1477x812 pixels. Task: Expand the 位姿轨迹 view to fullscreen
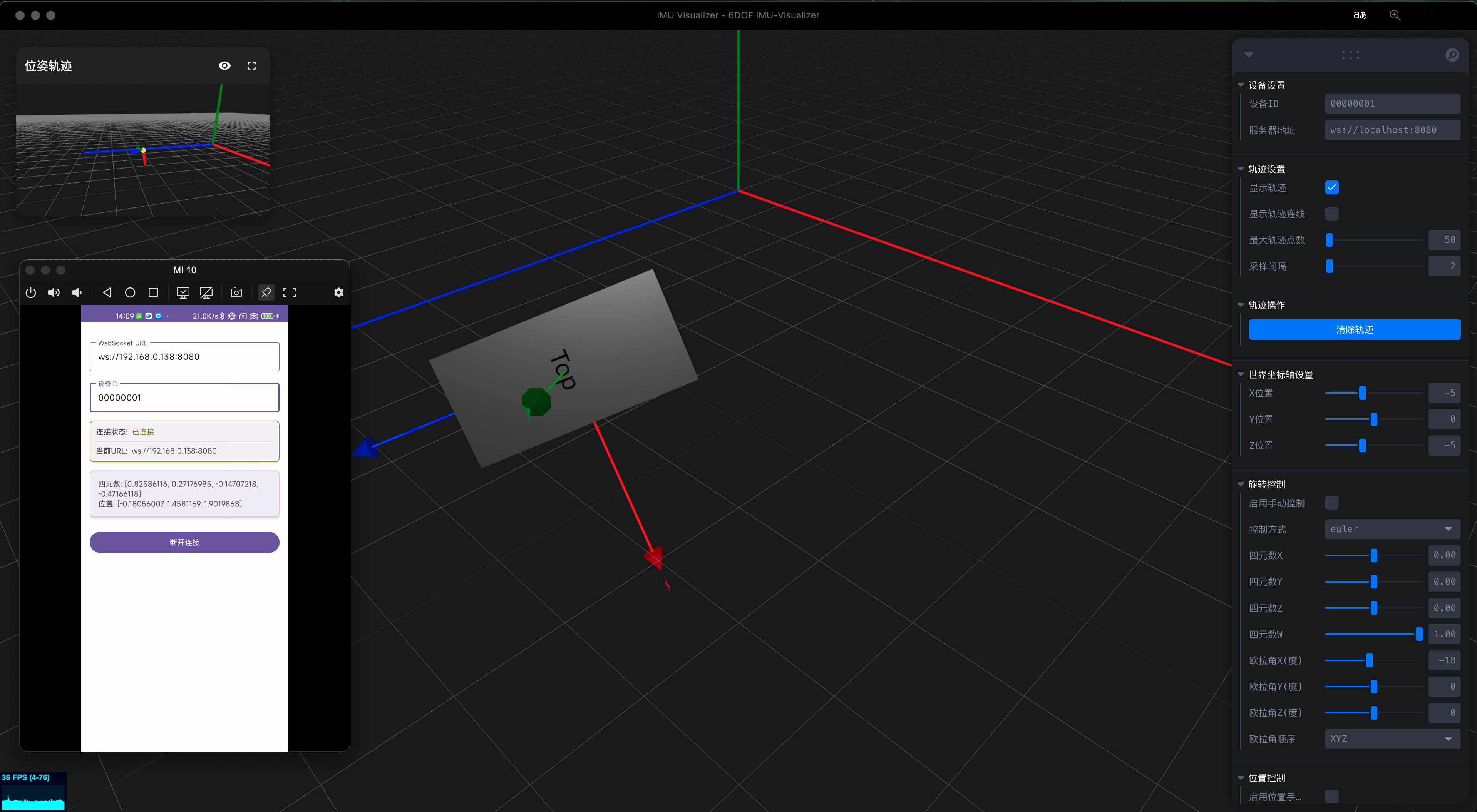(x=252, y=65)
